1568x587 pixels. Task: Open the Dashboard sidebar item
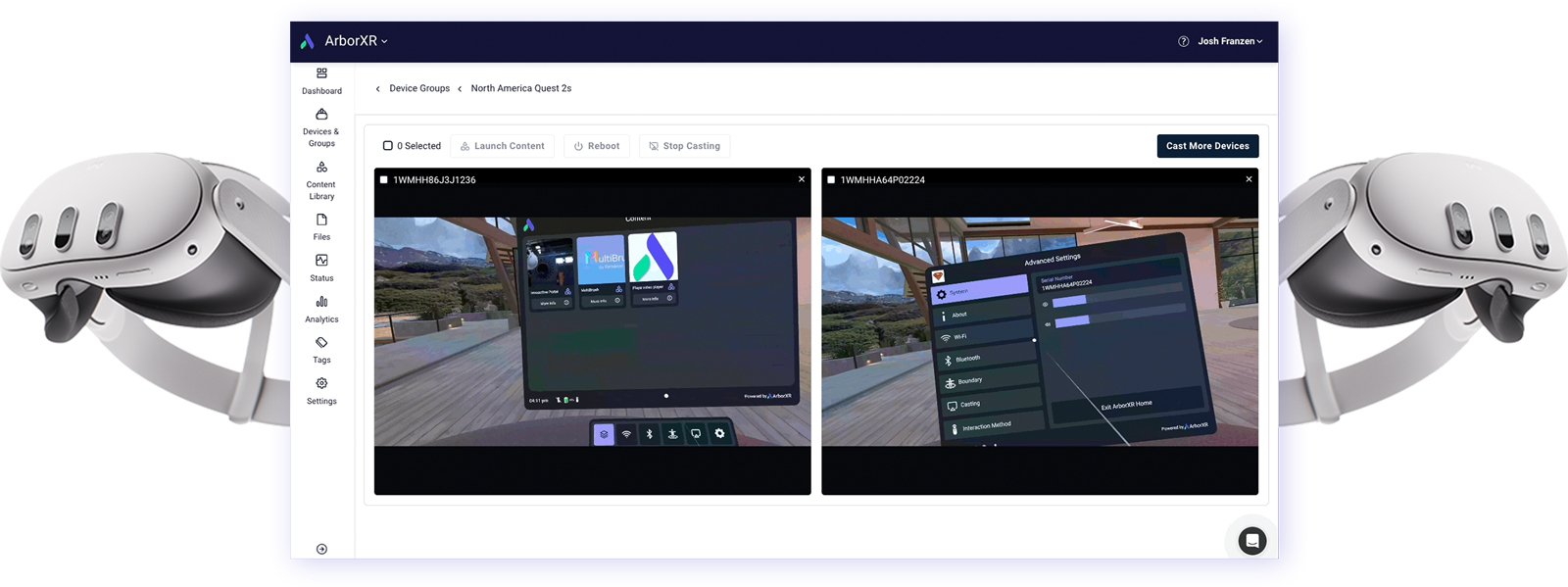(x=321, y=81)
